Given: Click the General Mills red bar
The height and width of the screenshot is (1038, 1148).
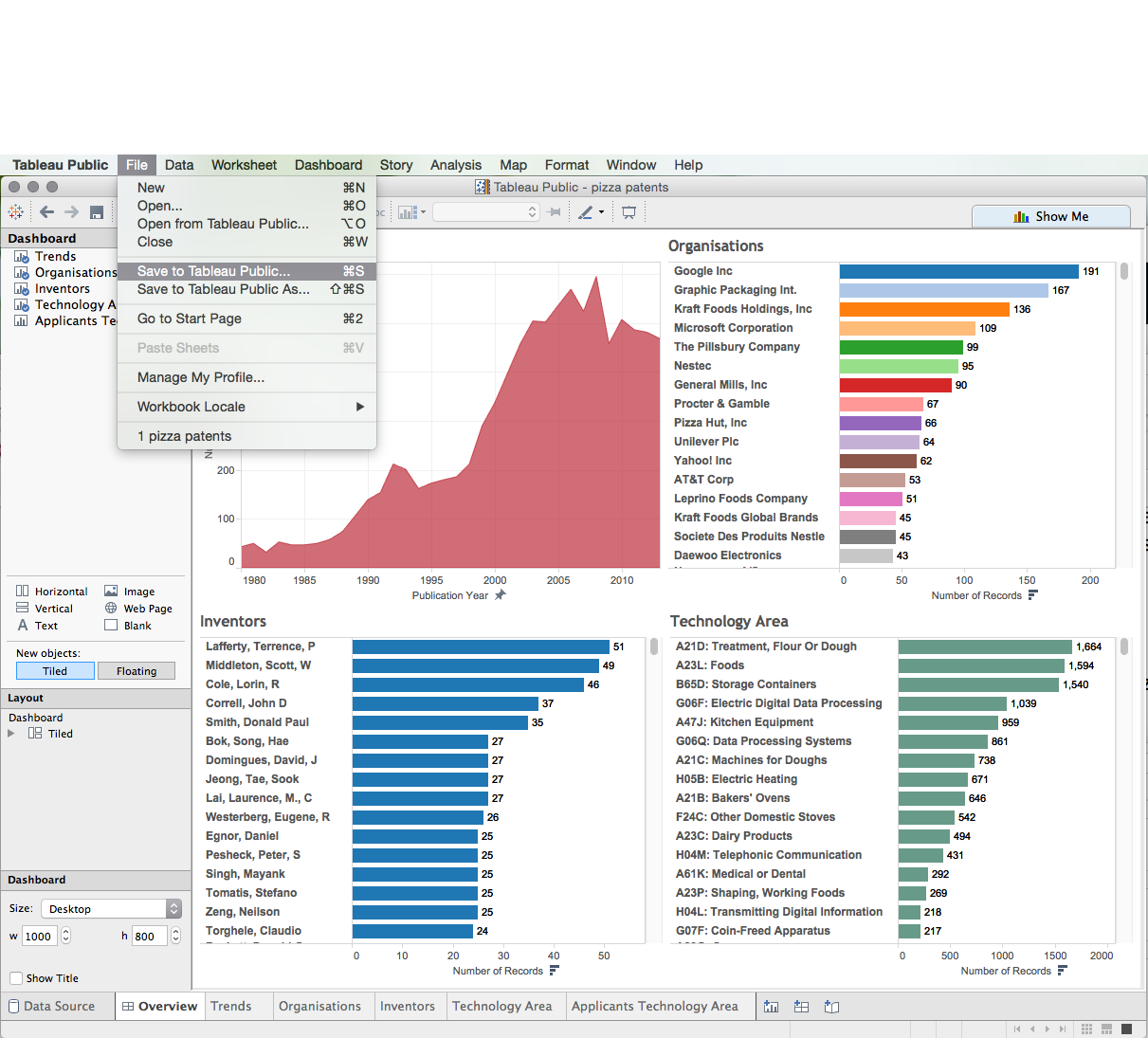Looking at the screenshot, I should (x=896, y=385).
